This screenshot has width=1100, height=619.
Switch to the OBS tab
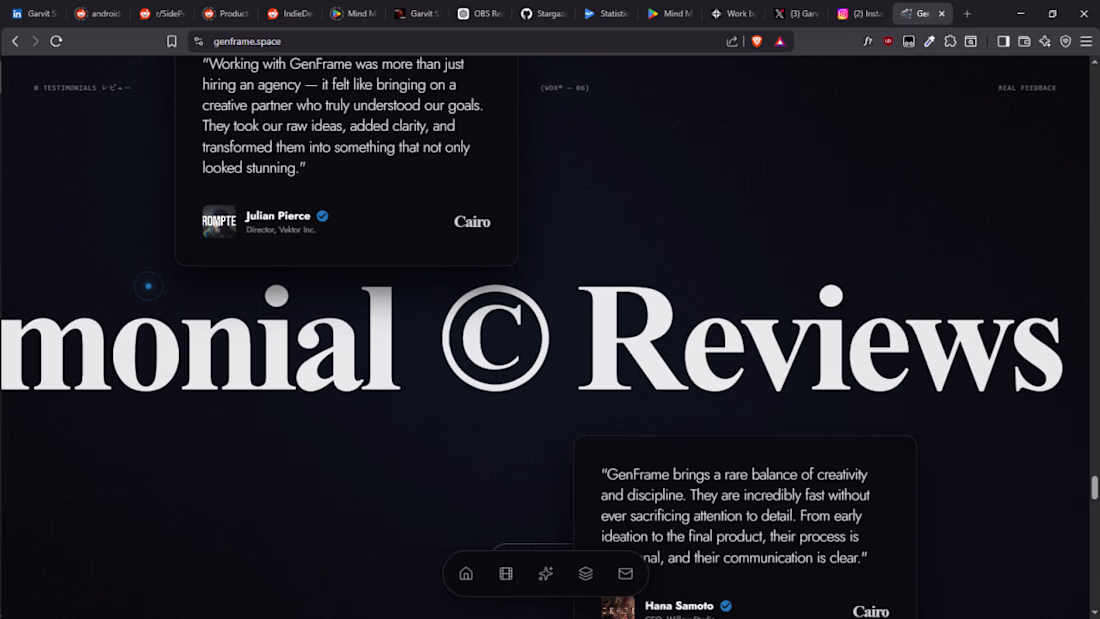481,13
